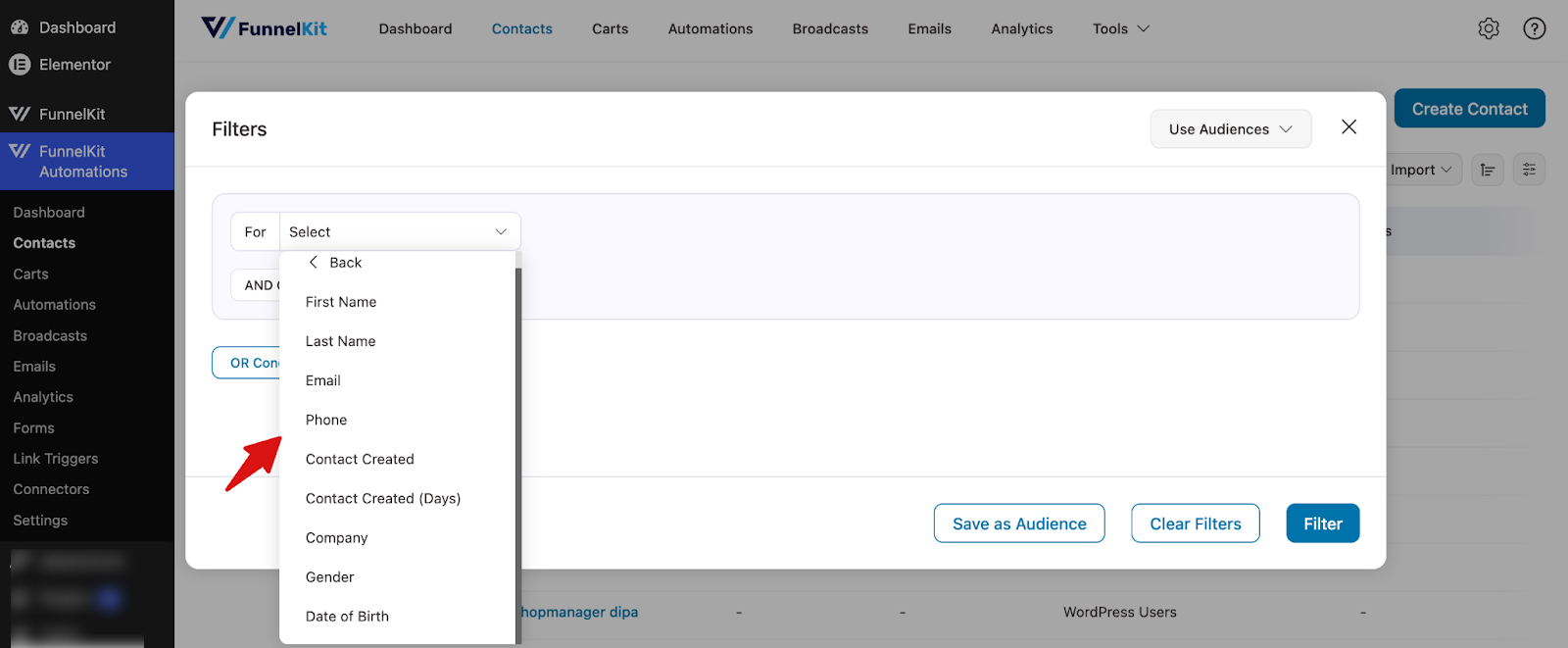Viewport: 1568px width, 648px height.
Task: Click Clear Filters button
Action: 1196,523
